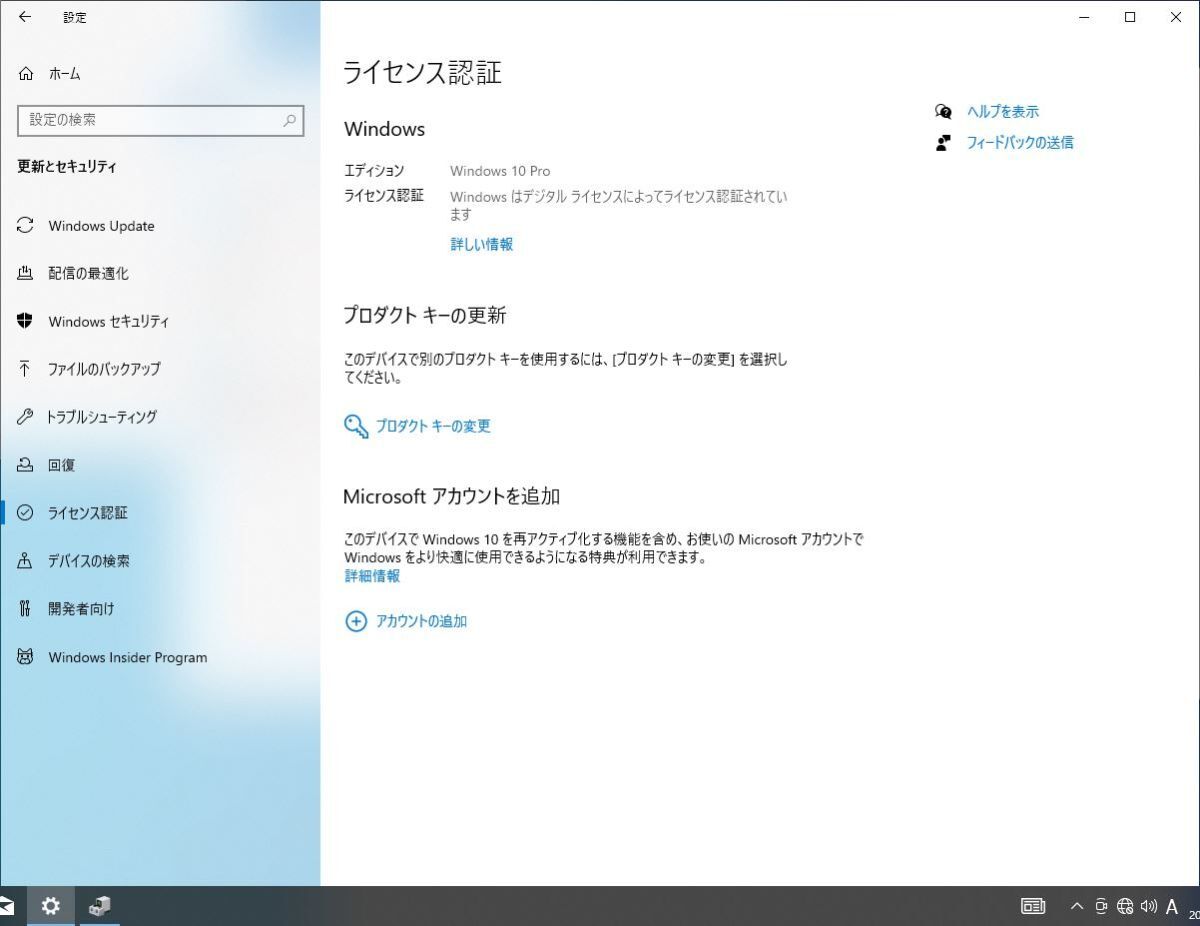Screen dimensions: 1200x926
Task: Open ヘルプを表示 link
Action: click(1003, 112)
